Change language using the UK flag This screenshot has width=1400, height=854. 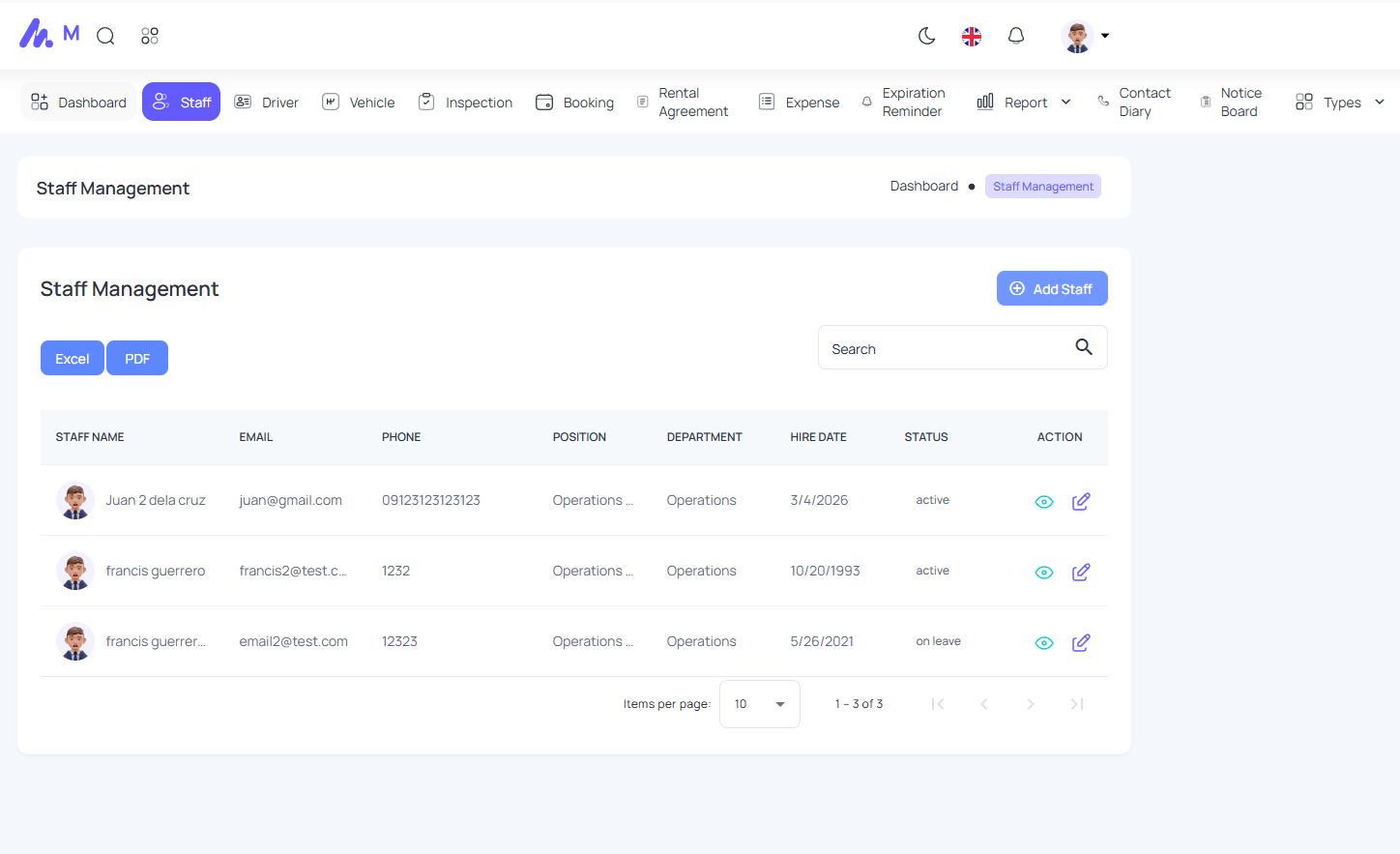pyautogui.click(x=971, y=35)
